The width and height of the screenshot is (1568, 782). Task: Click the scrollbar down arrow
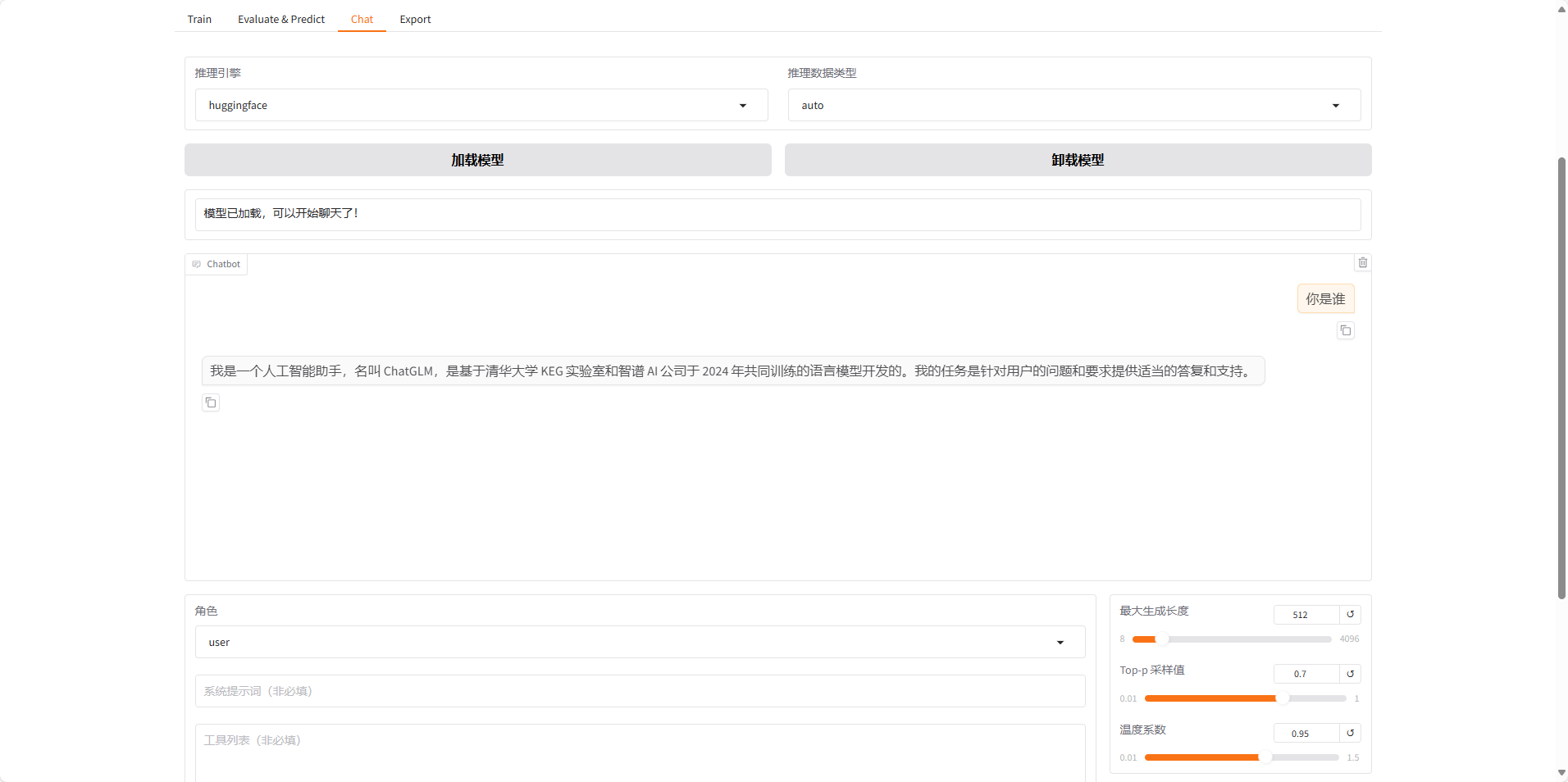(x=1561, y=772)
